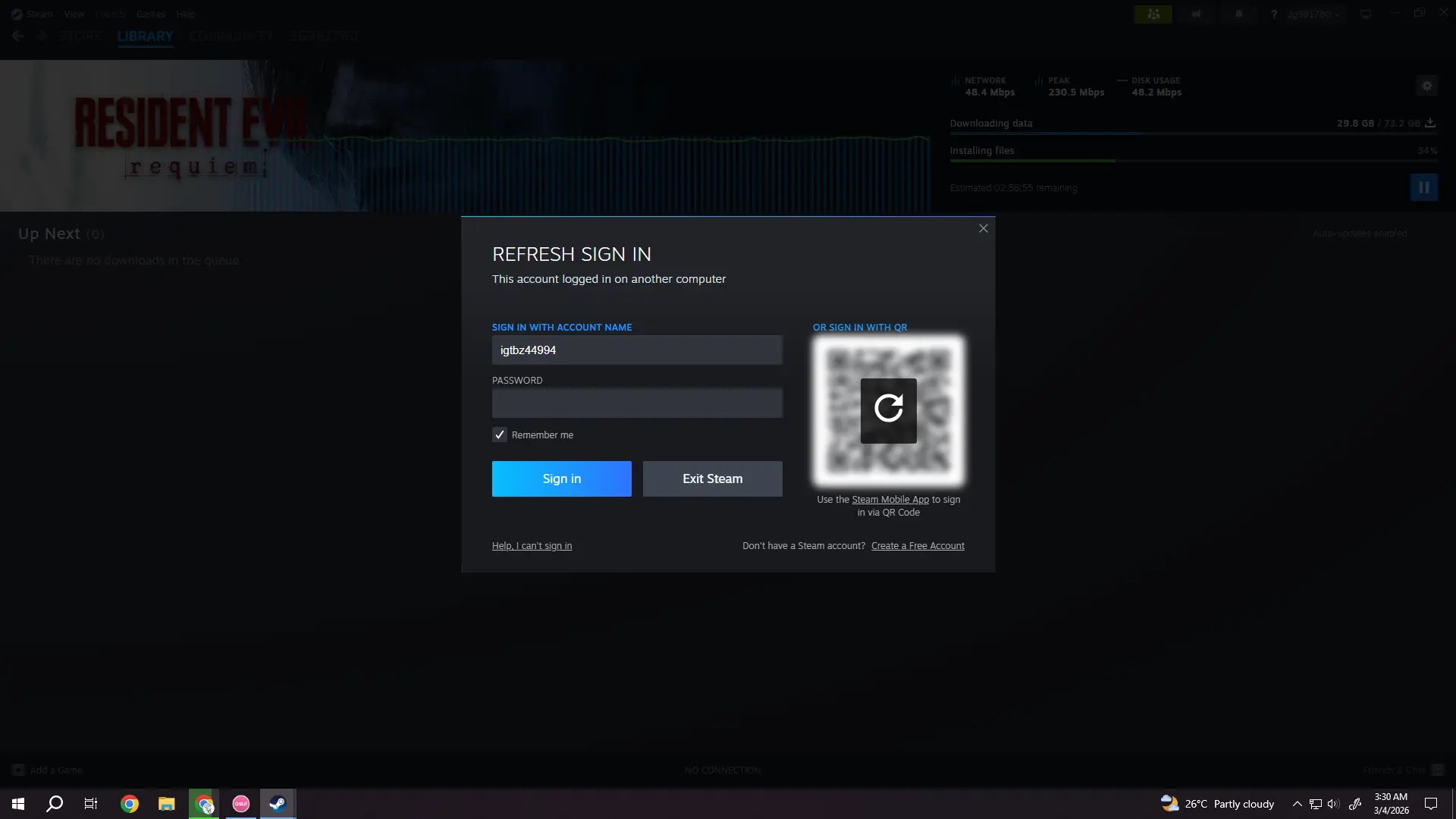Click the pen input tray icon

[1355, 804]
